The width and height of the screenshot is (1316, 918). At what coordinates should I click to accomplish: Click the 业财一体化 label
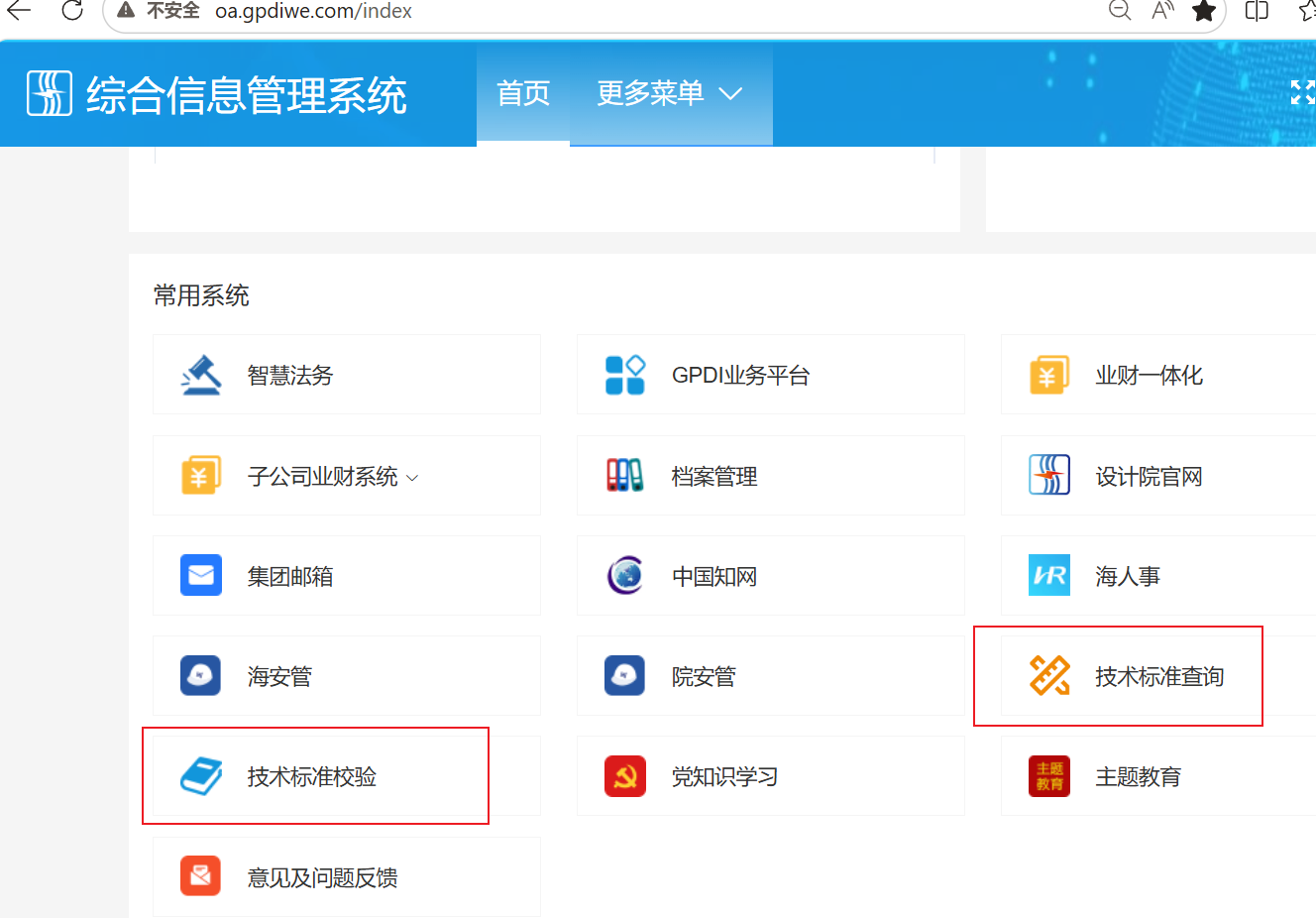pos(1149,376)
